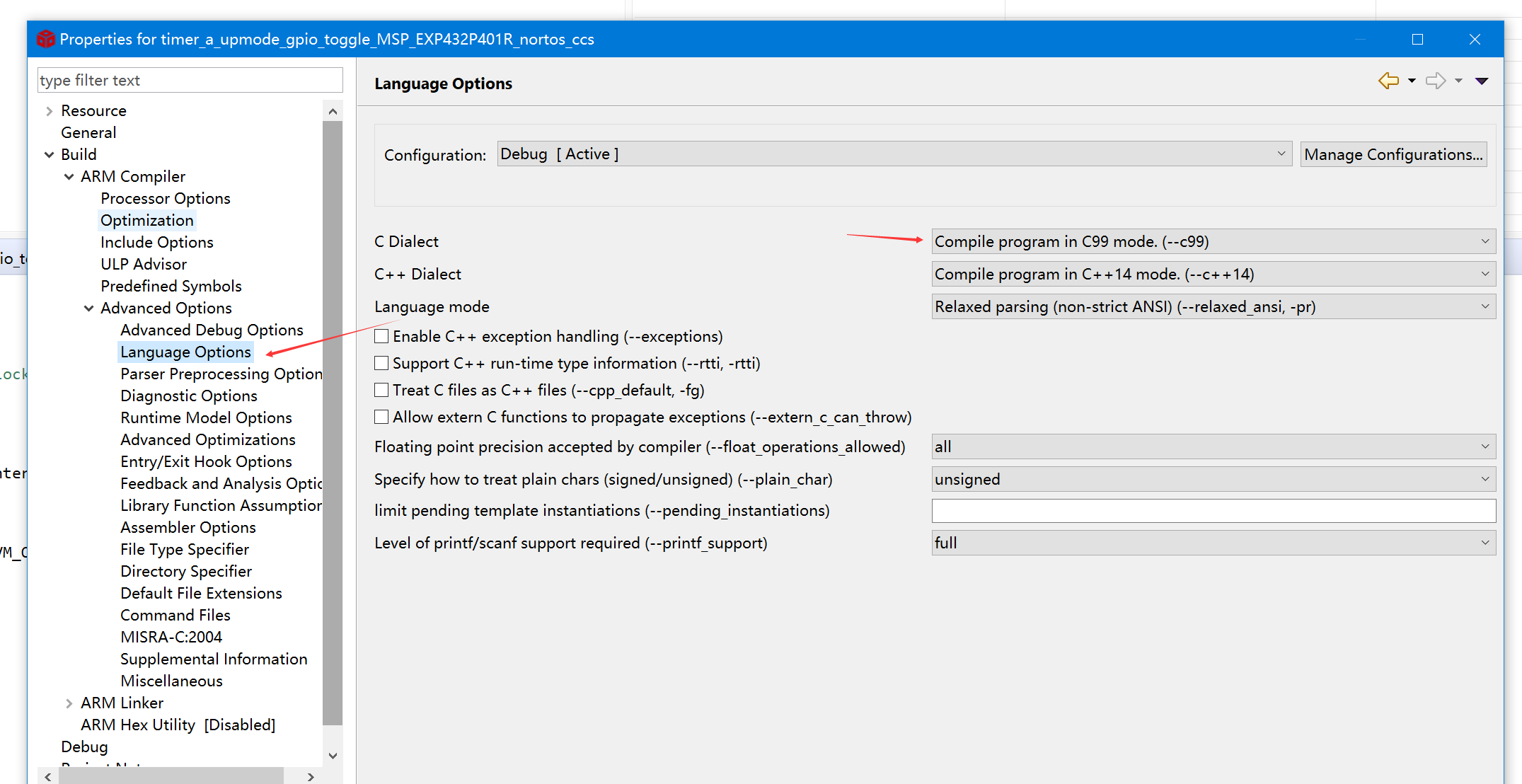Toggle Support C++ run-time type information
The image size is (1522, 784).
381,363
